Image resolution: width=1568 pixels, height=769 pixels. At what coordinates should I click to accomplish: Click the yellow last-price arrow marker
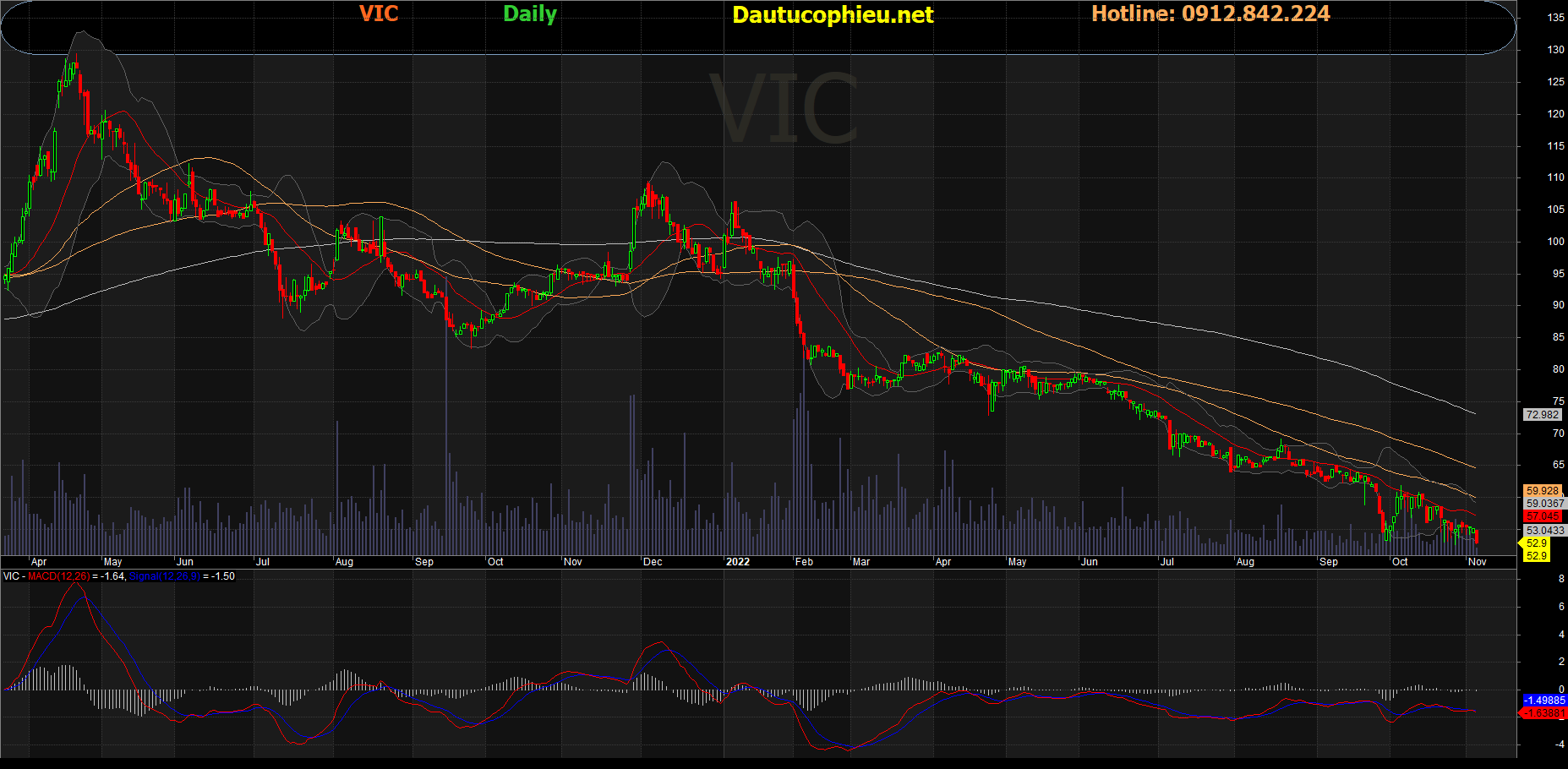tap(1535, 543)
